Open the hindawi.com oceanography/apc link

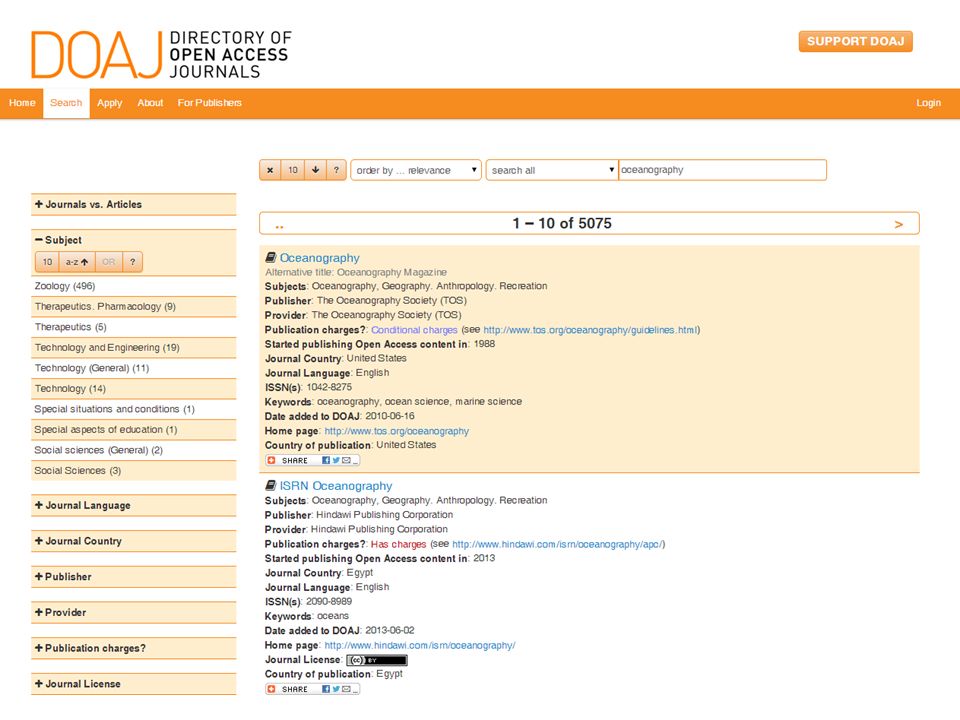[x=557, y=544]
